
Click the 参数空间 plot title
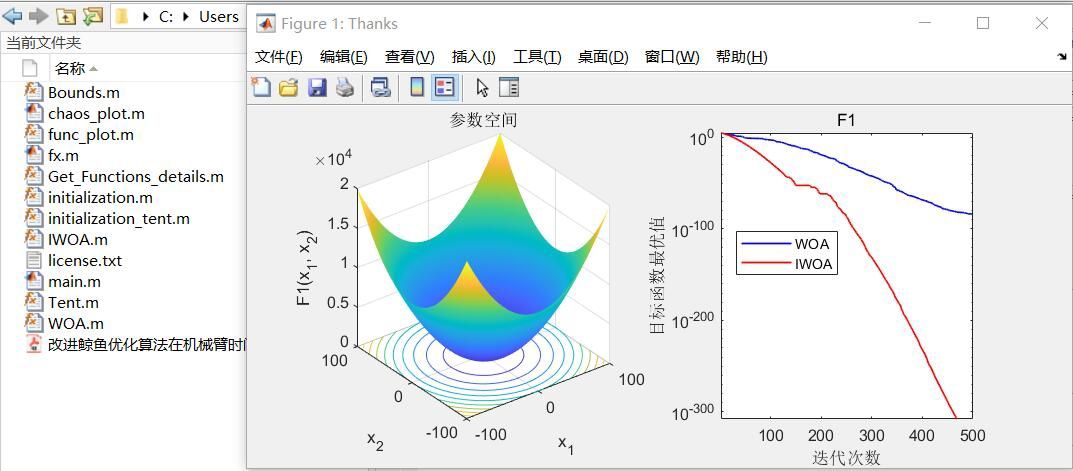click(483, 120)
